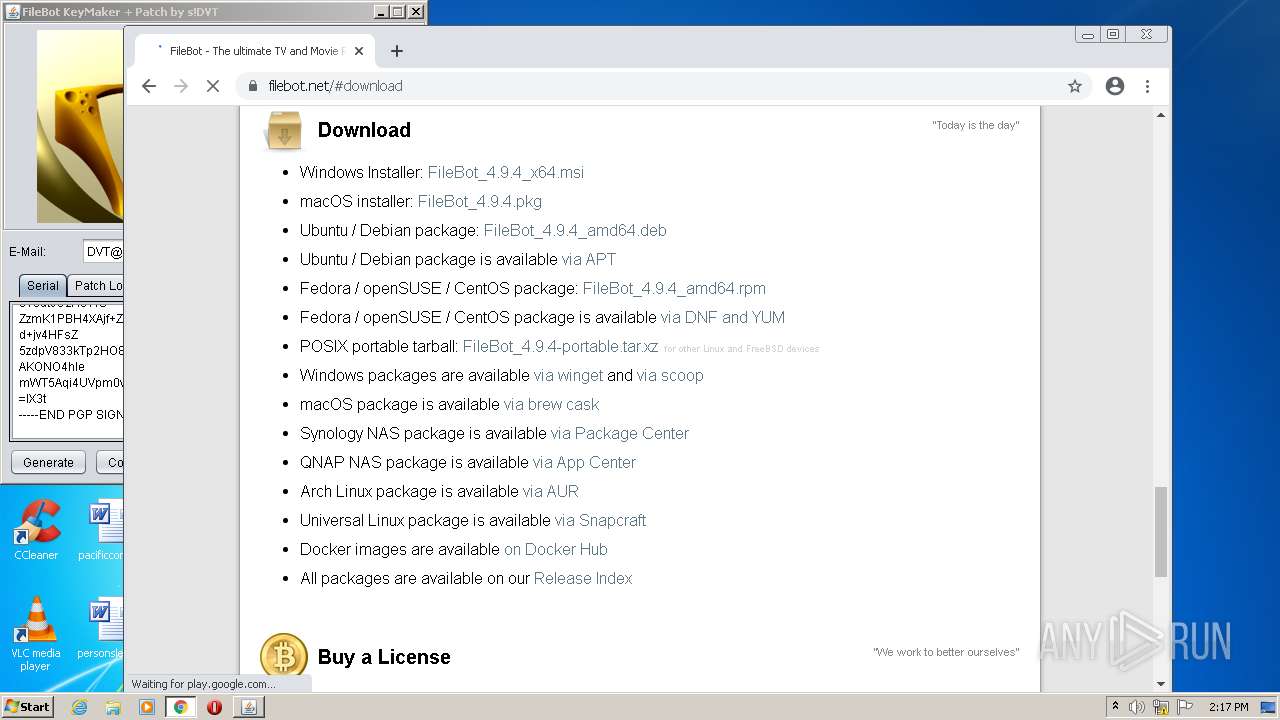Switch to Chrome taskbar button
This screenshot has height=720, width=1280.
pos(181,707)
